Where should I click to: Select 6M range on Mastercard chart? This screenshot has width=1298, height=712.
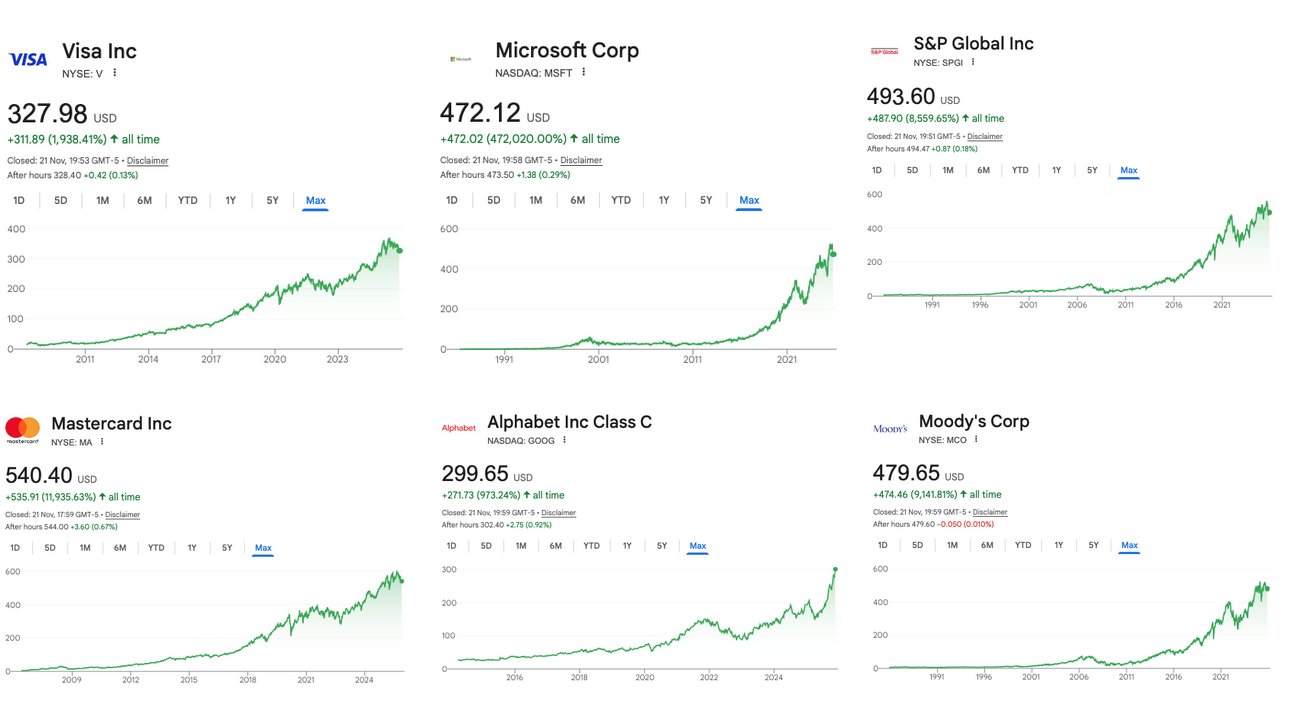[120, 547]
